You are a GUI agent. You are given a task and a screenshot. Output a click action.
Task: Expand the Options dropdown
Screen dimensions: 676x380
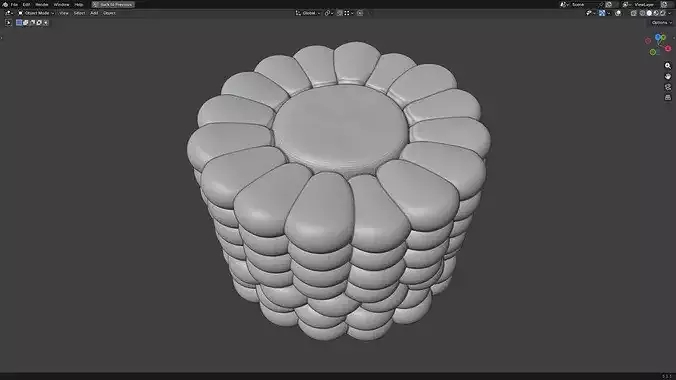(662, 22)
